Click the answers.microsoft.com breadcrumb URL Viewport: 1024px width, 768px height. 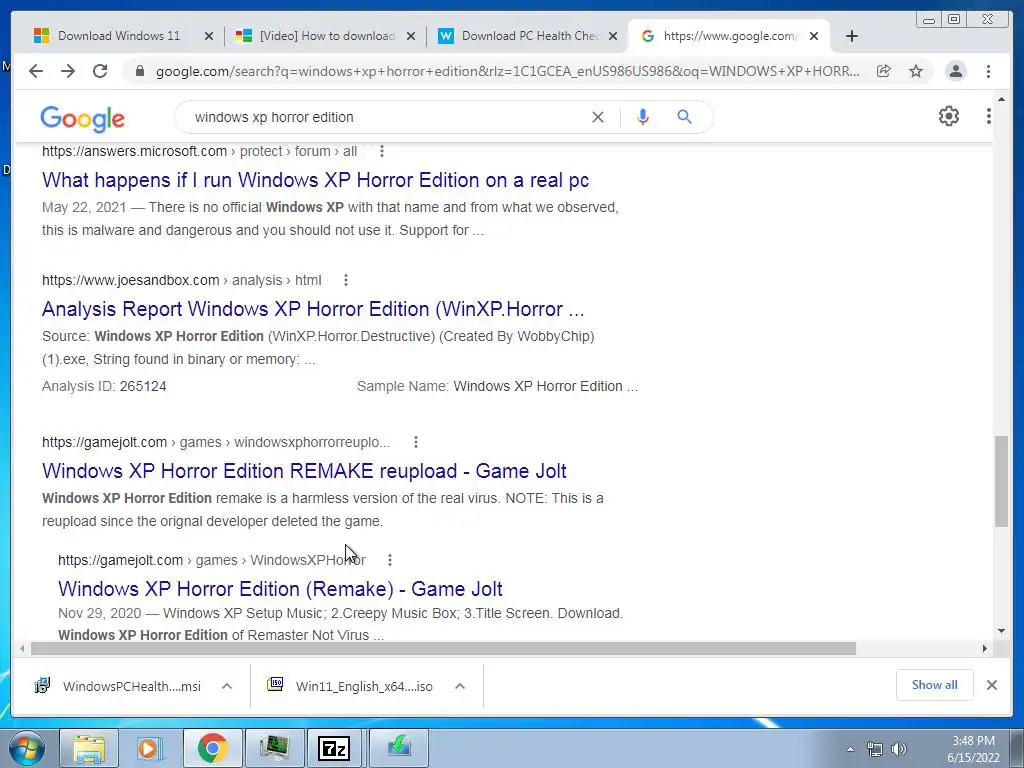199,152
